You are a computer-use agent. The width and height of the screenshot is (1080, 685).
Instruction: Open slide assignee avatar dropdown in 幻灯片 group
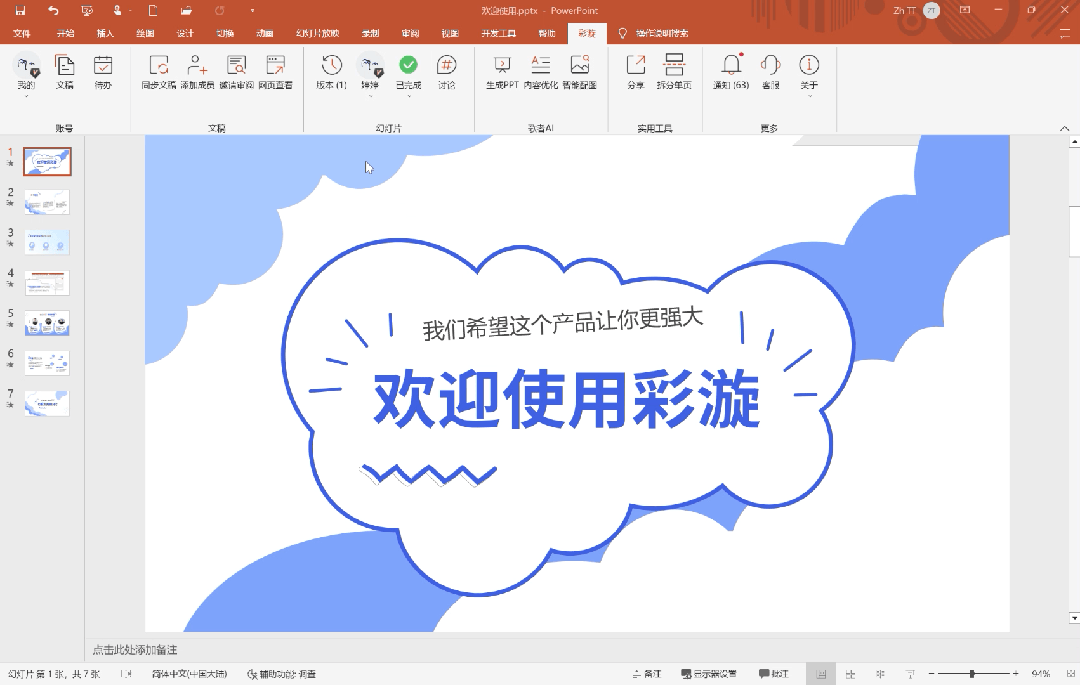coord(370,74)
